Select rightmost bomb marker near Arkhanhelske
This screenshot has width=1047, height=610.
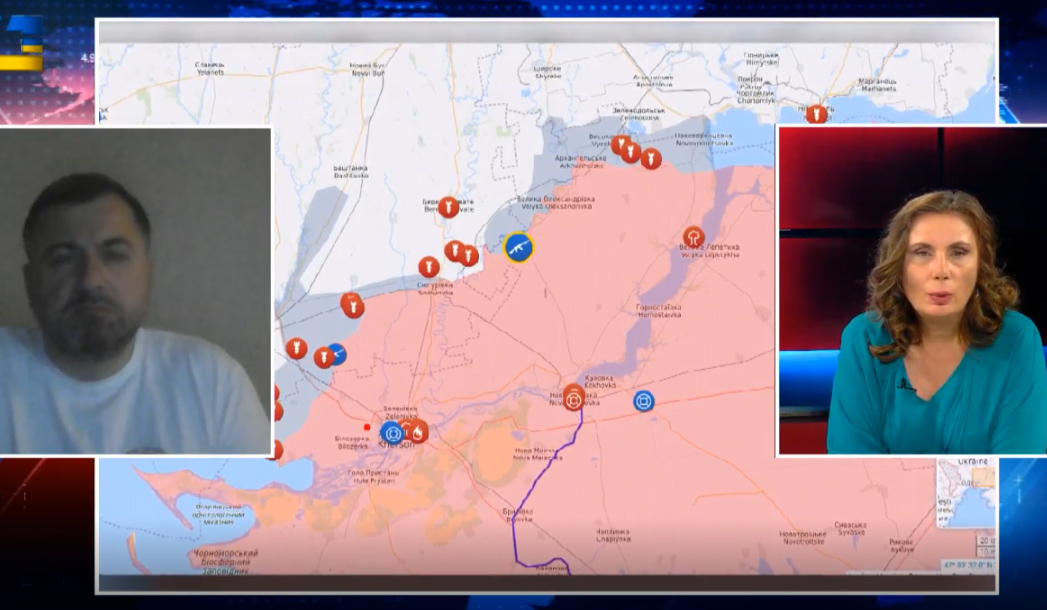point(651,159)
